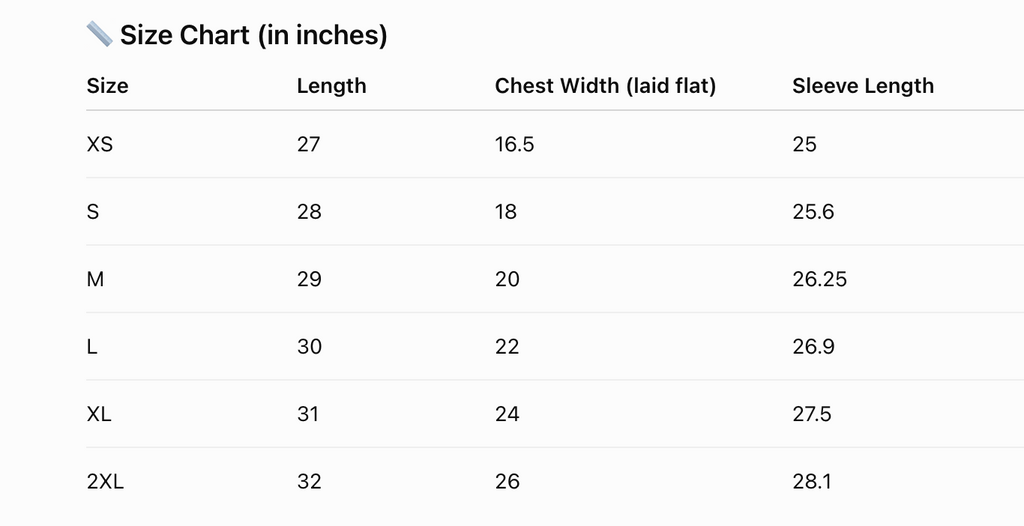Select the Size Chart (in inches) heading

tap(253, 35)
